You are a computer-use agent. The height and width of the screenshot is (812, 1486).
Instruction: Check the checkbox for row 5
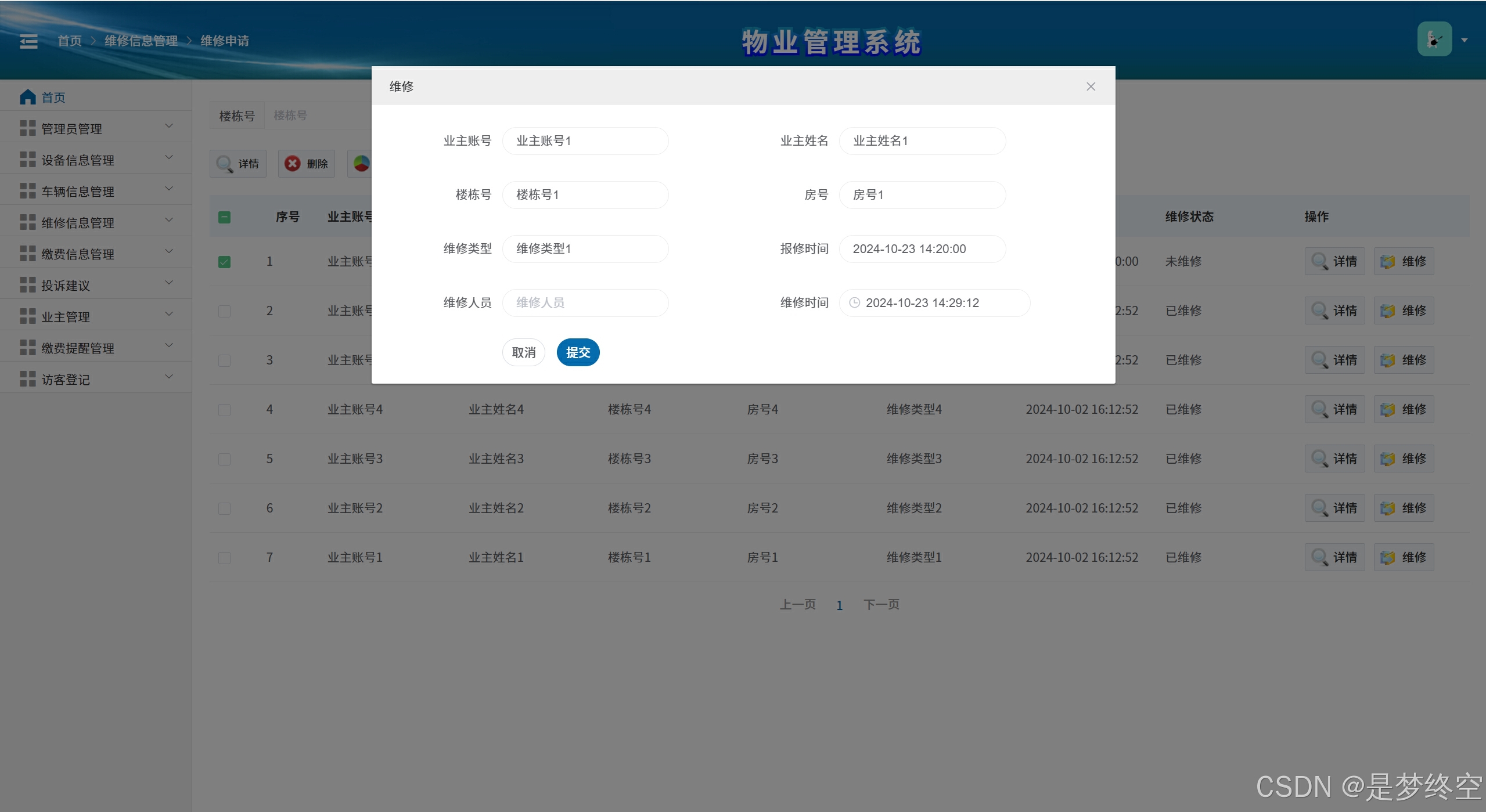(x=224, y=459)
